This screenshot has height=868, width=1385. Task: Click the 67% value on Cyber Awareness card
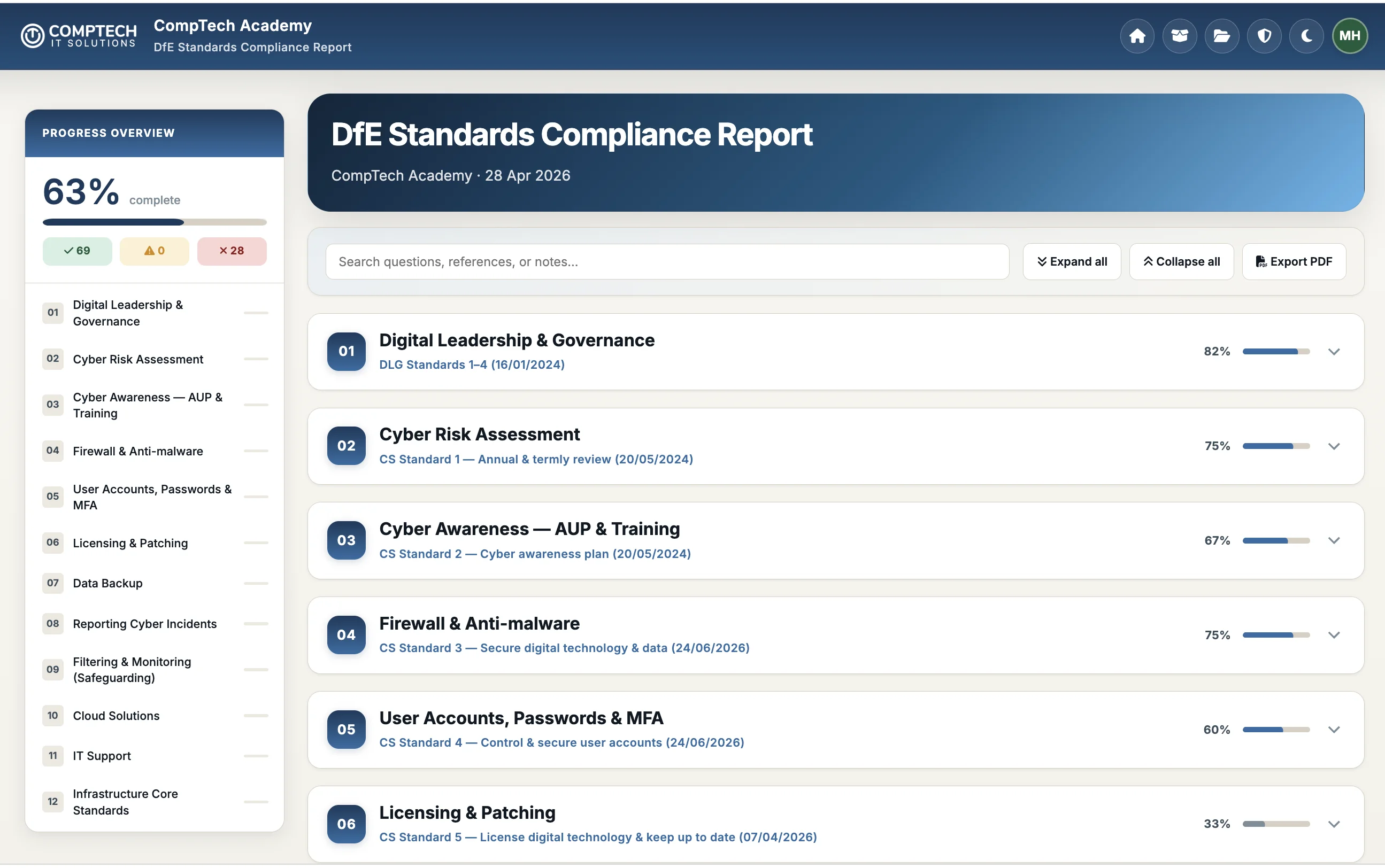(x=1217, y=540)
